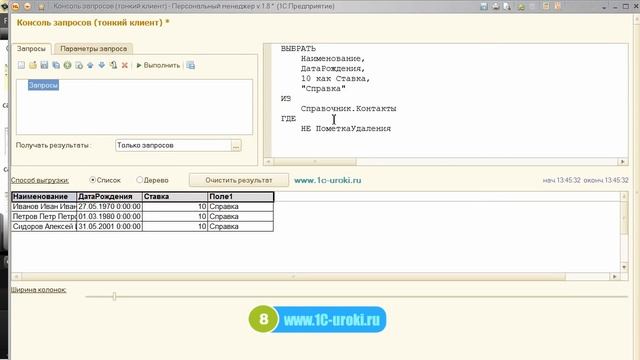The height and width of the screenshot is (360, 640).
Task: Click the title bar calculator icon
Action: click(546, 6)
